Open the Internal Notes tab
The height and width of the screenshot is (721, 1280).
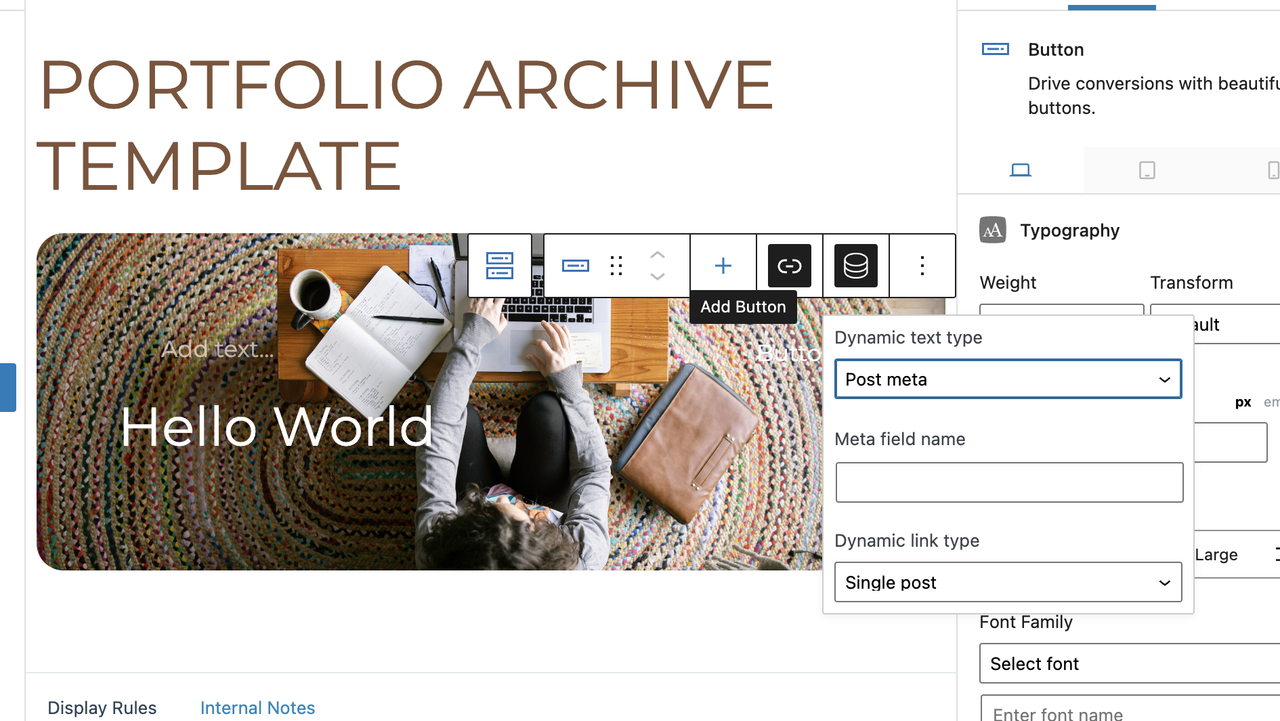(x=257, y=707)
